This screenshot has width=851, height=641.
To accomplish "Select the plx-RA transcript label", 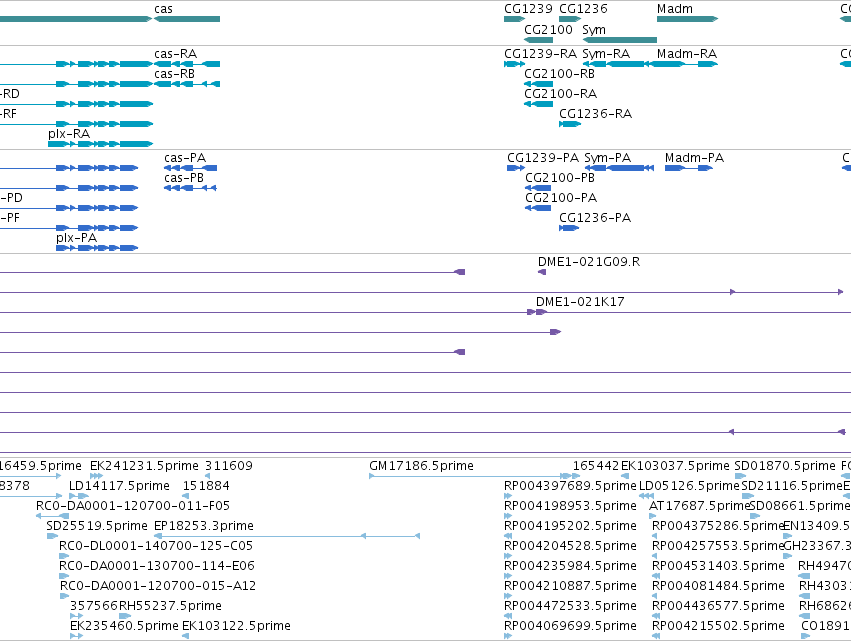I will pos(69,134).
